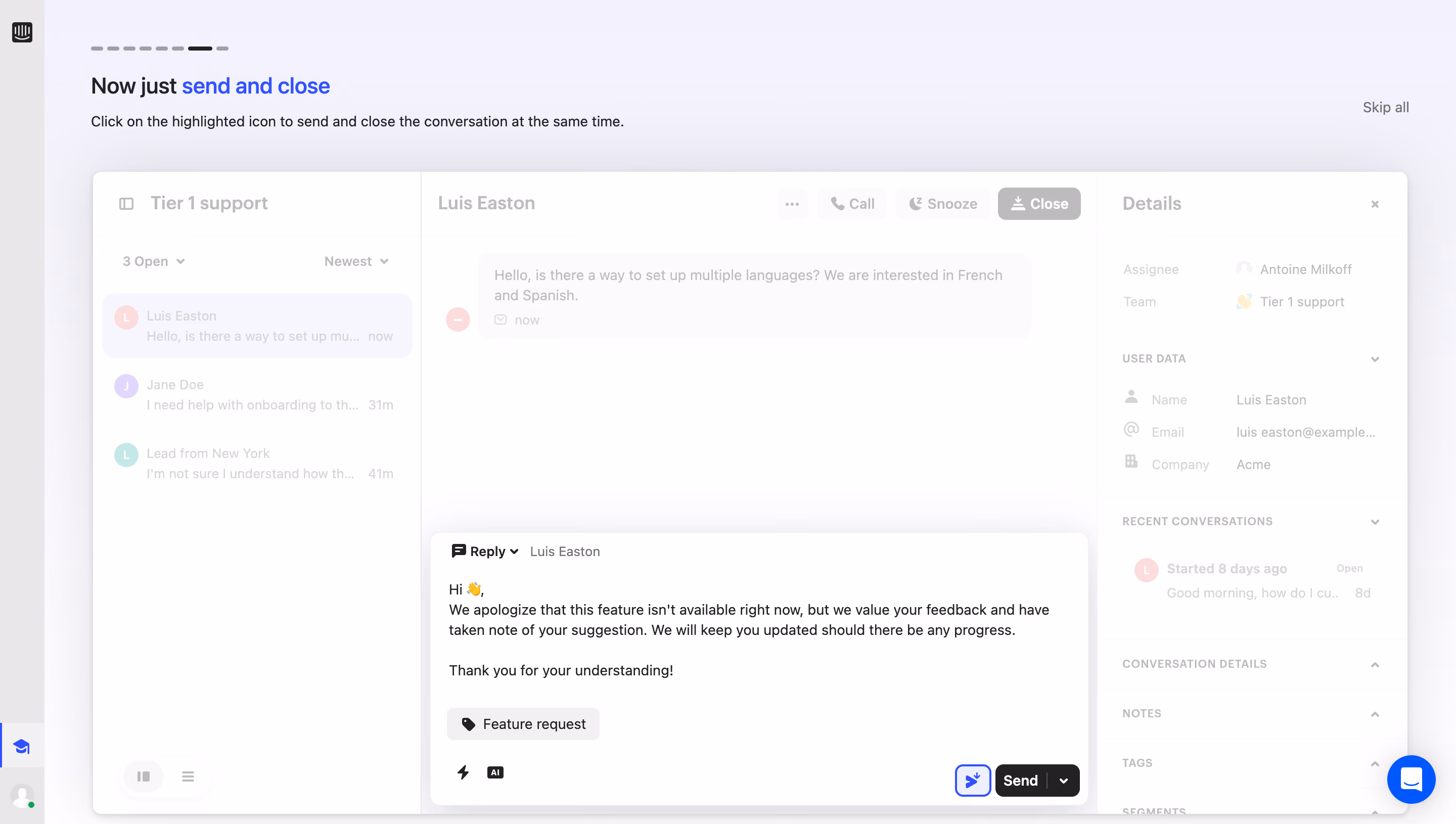Click the Luis Easton name value in User Data
Screen dimensions: 1456x824
pos(1271,399)
